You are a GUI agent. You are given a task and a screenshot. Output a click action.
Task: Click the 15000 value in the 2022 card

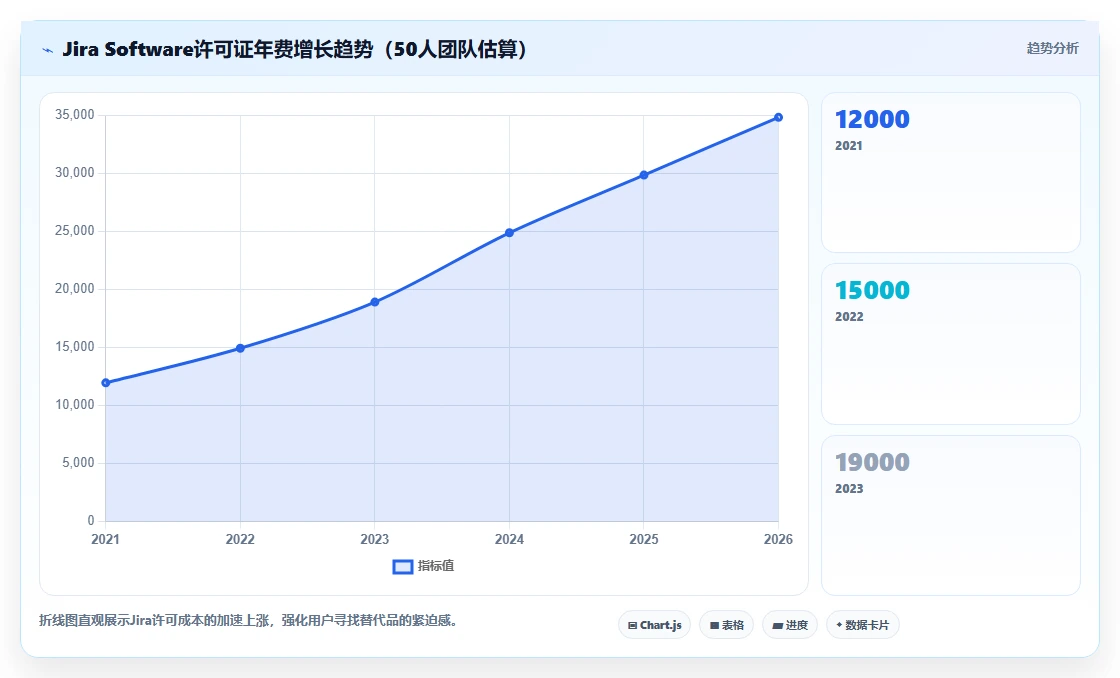[872, 291]
